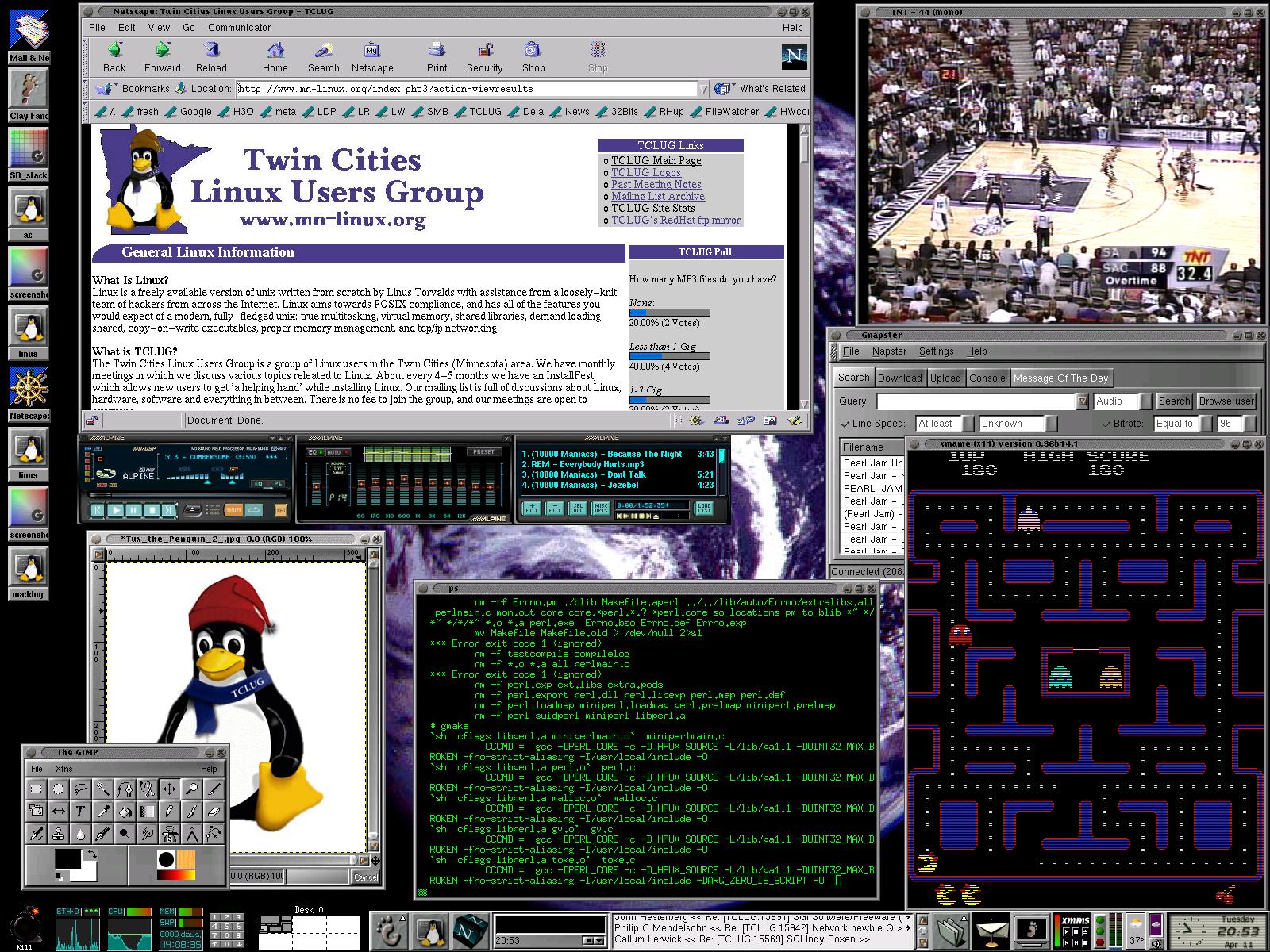Choose the GIMP color picker eyedropper

click(102, 811)
